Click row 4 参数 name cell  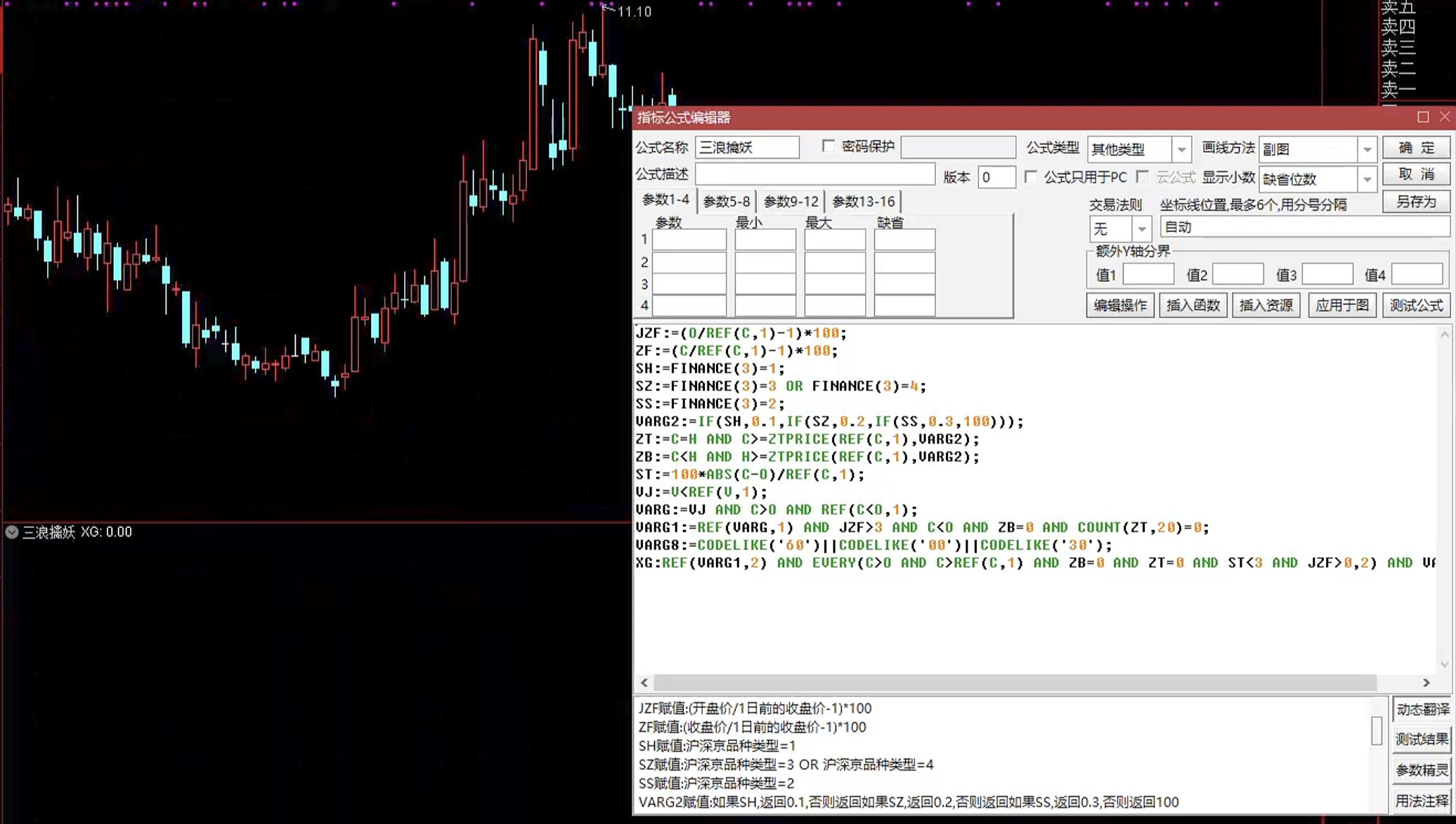[x=689, y=306]
